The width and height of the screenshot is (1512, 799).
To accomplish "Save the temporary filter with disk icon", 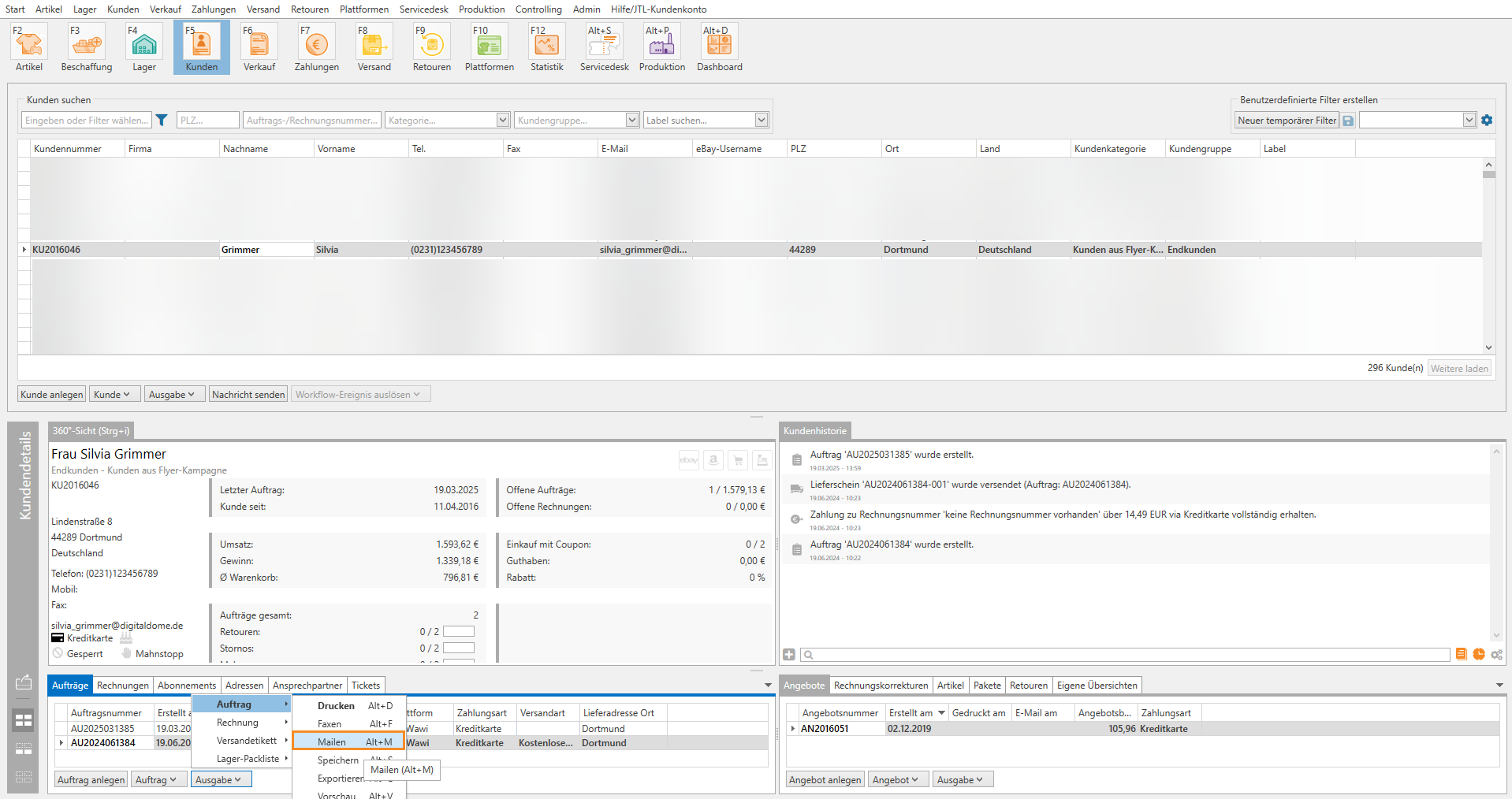I will (1348, 121).
